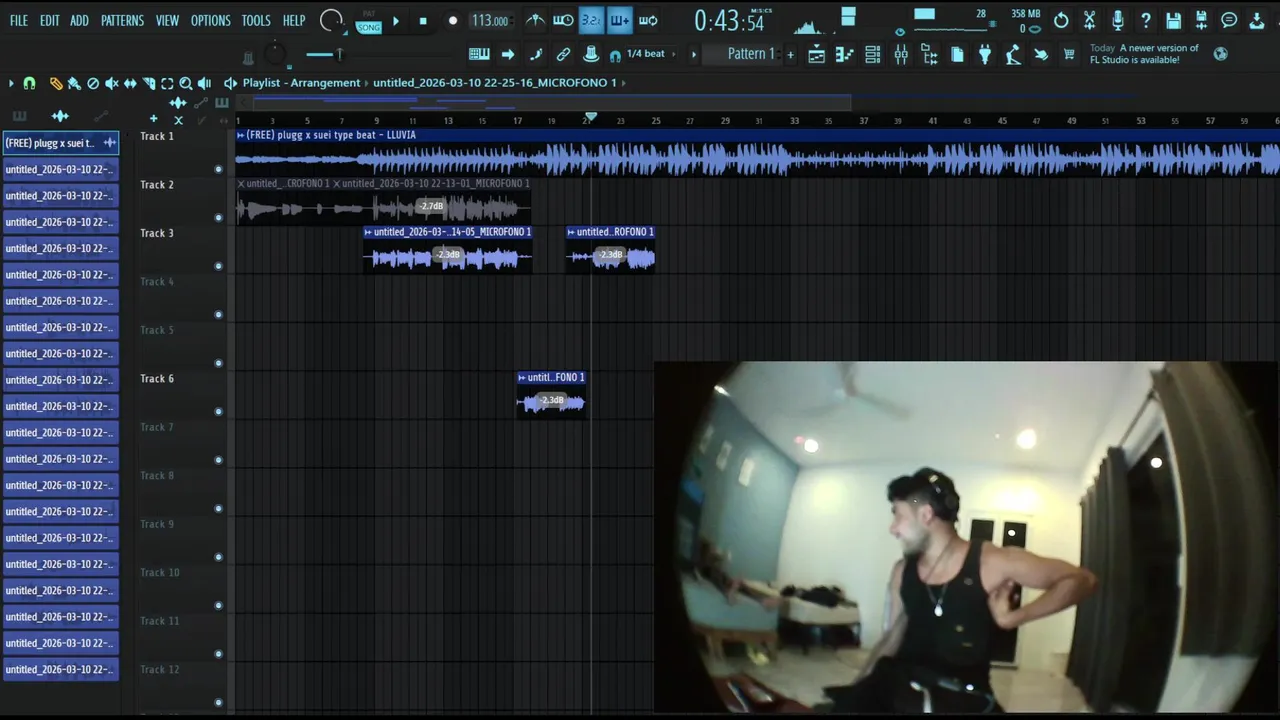The height and width of the screenshot is (720, 1280).
Task: Click the playlist horizontal scrollbar
Action: [x=550, y=102]
